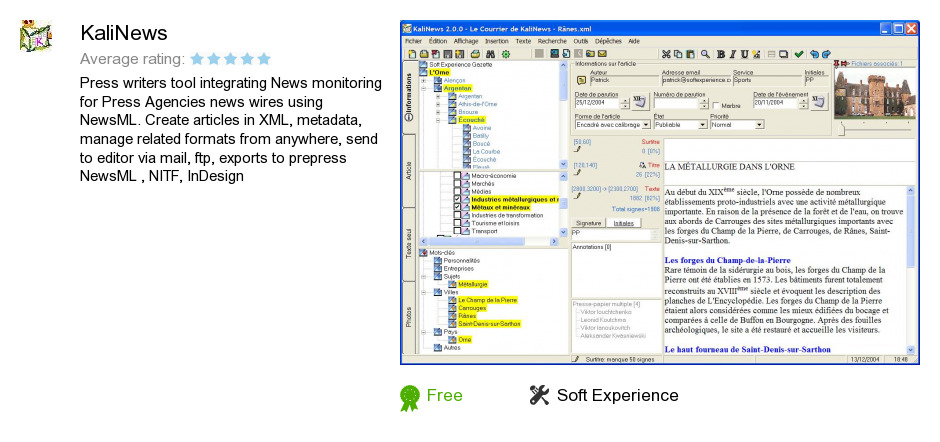Click the magnifying glass icon
Screen dimensions: 940x442
coord(706,54)
